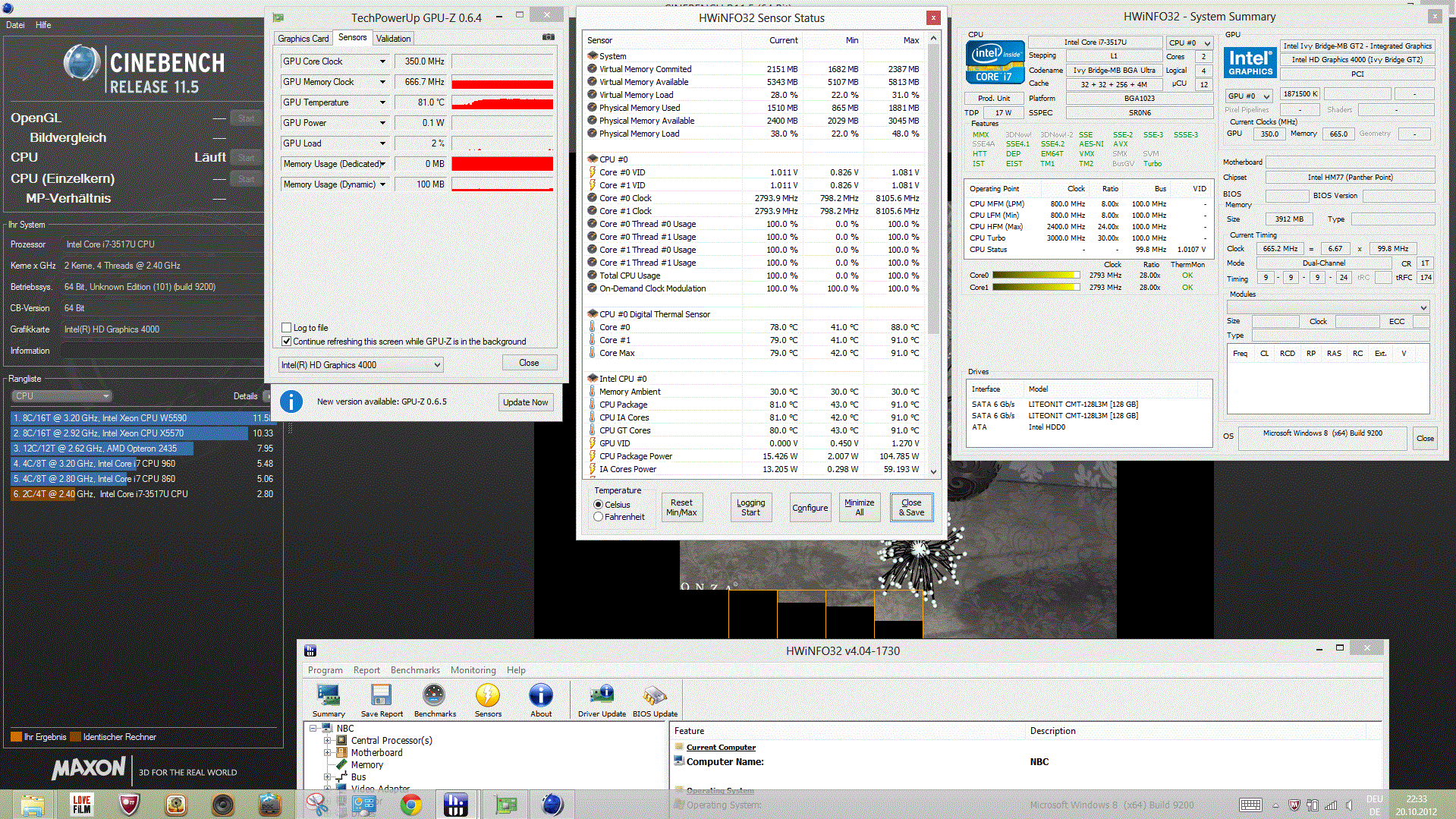The height and width of the screenshot is (819, 1456).
Task: Click Reset Min/Max in Sensor Status
Action: coord(681,508)
